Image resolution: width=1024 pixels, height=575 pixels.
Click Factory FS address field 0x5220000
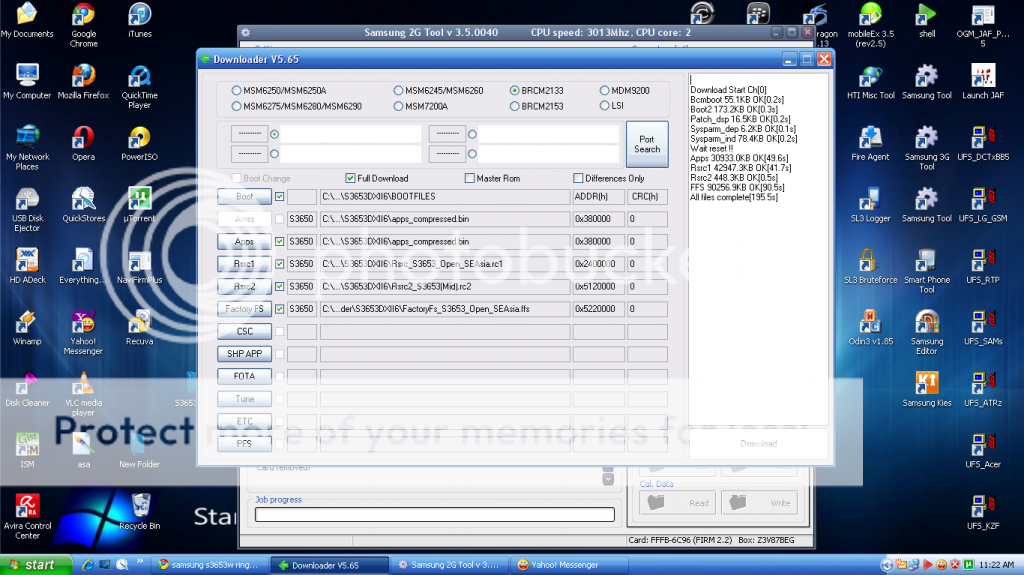(598, 308)
